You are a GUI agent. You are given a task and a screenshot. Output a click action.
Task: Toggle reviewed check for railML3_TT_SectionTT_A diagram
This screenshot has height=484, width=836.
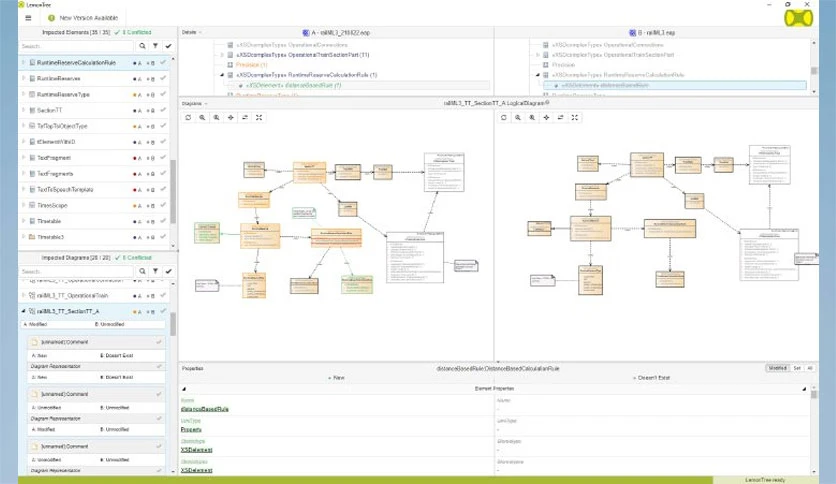163,311
